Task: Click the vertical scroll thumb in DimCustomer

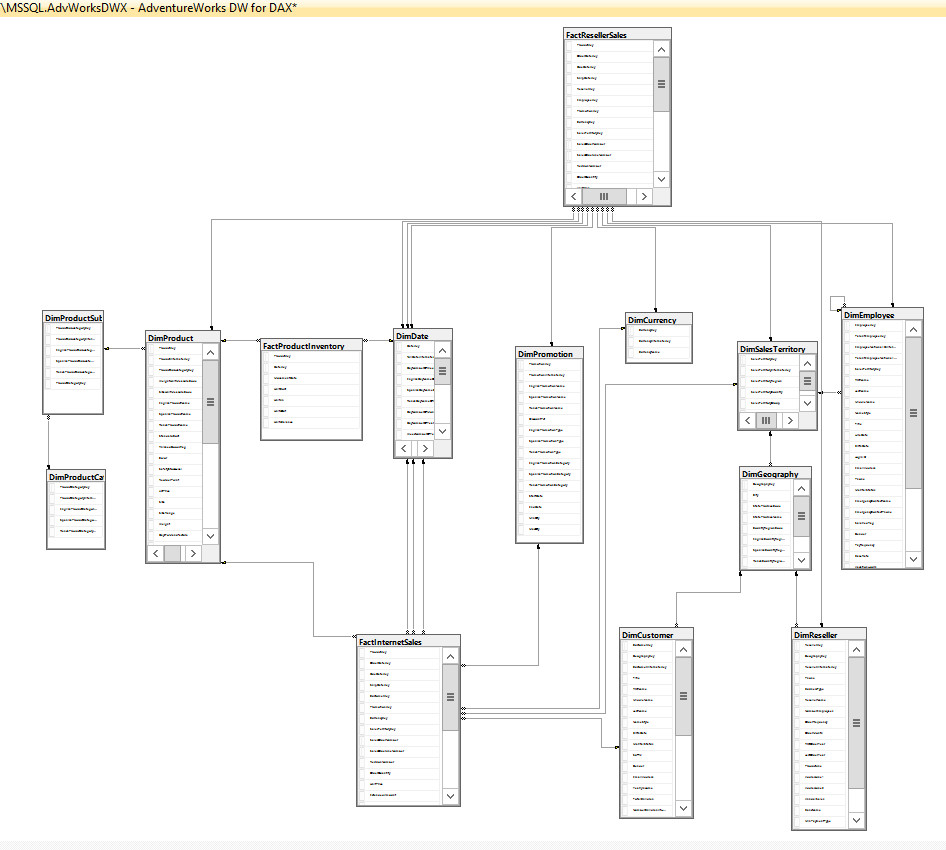Action: click(x=684, y=696)
